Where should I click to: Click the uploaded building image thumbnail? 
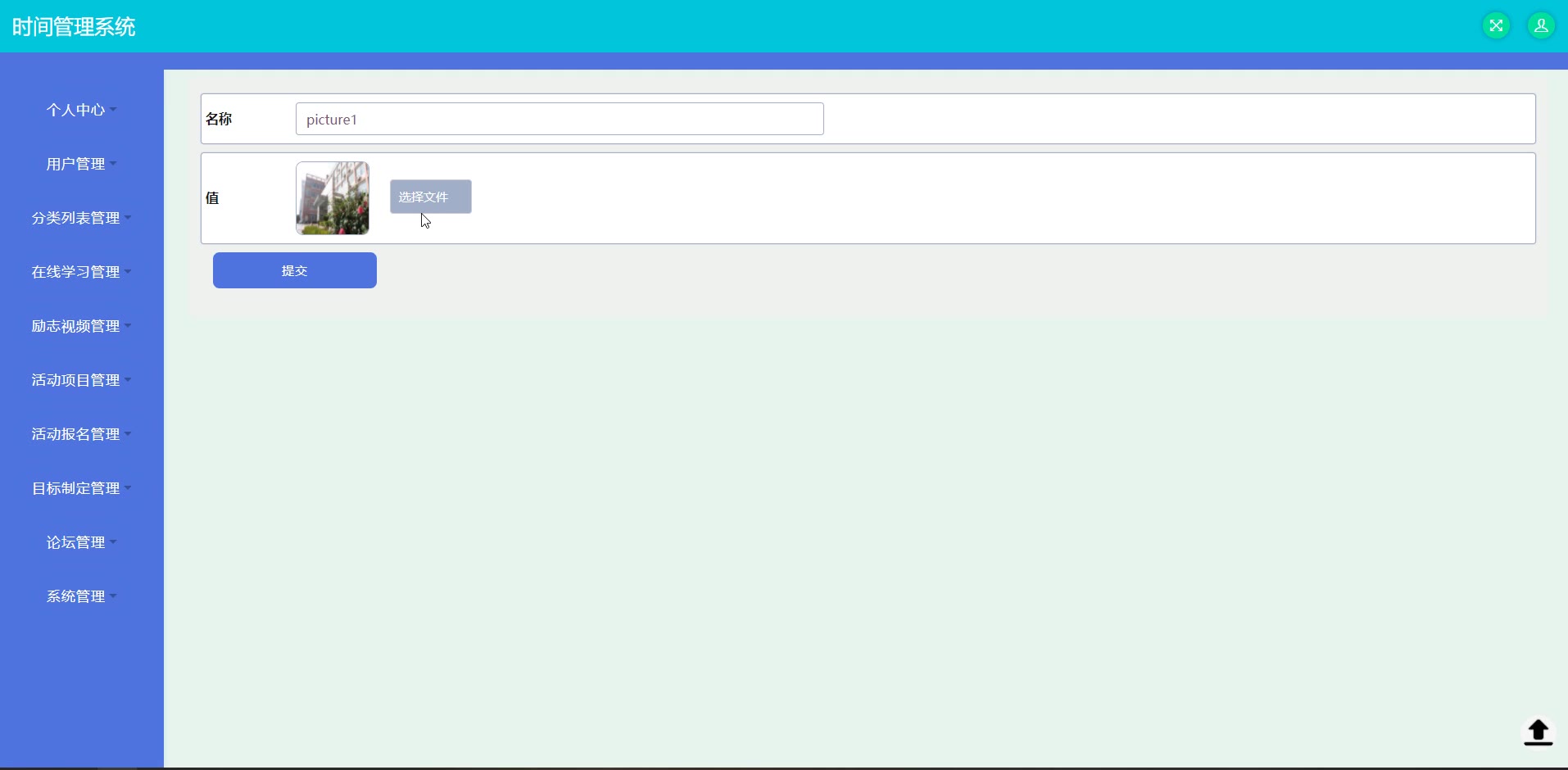tap(333, 198)
